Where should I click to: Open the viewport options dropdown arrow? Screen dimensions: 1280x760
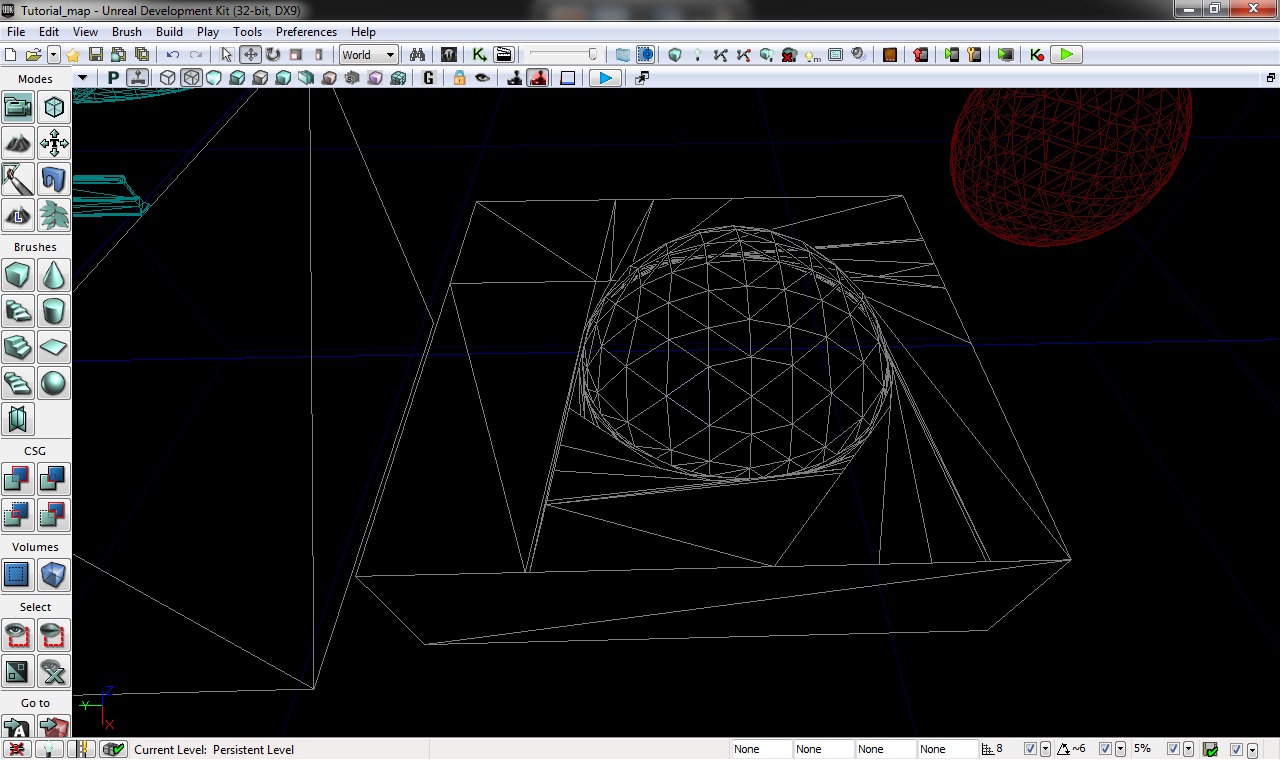[x=82, y=78]
